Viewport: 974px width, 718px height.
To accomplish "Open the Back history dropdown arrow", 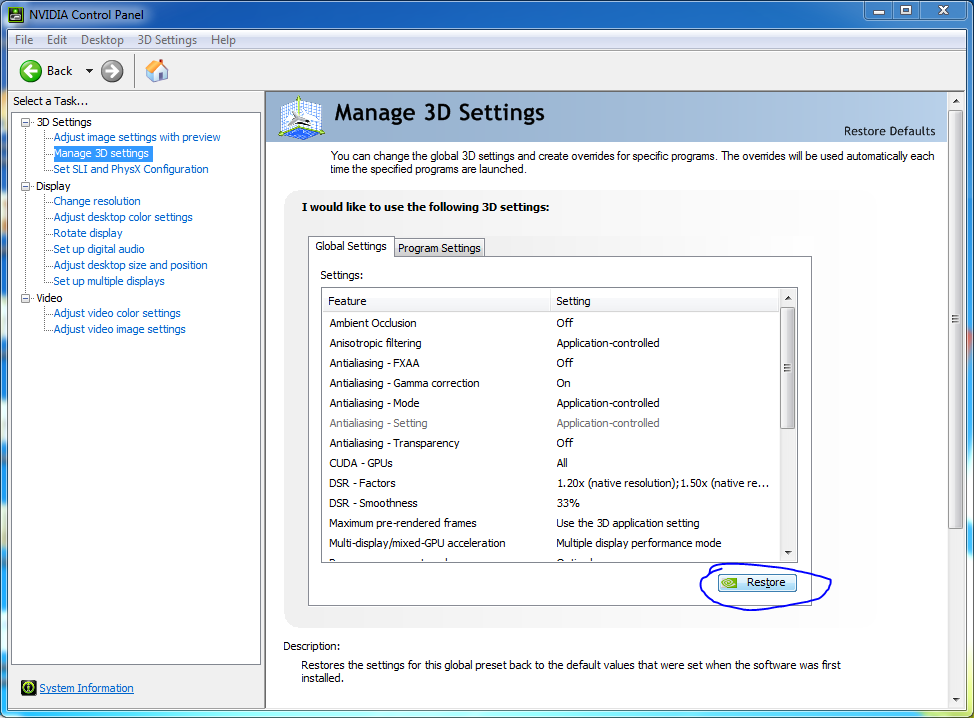I will [89, 71].
